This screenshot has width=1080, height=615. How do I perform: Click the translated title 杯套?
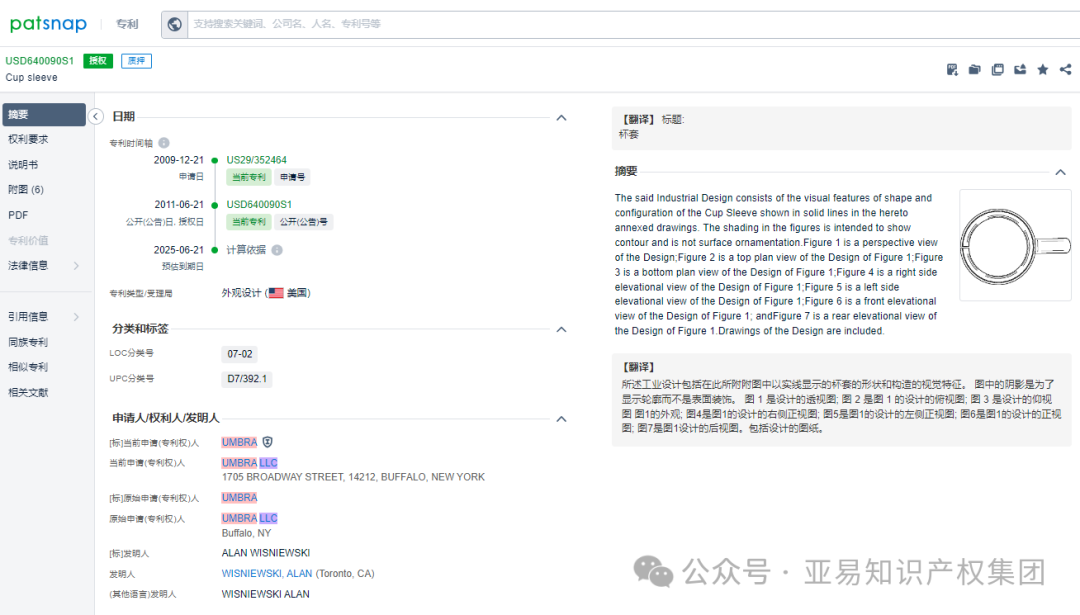[x=628, y=134]
